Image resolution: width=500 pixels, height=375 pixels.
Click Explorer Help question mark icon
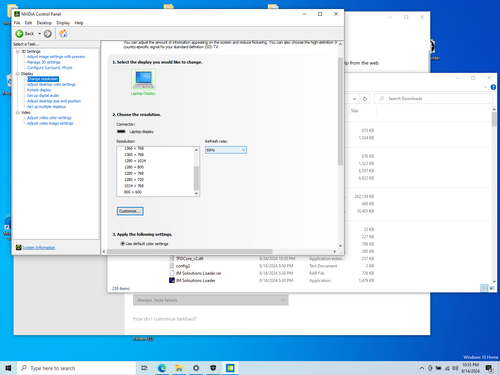click(493, 87)
